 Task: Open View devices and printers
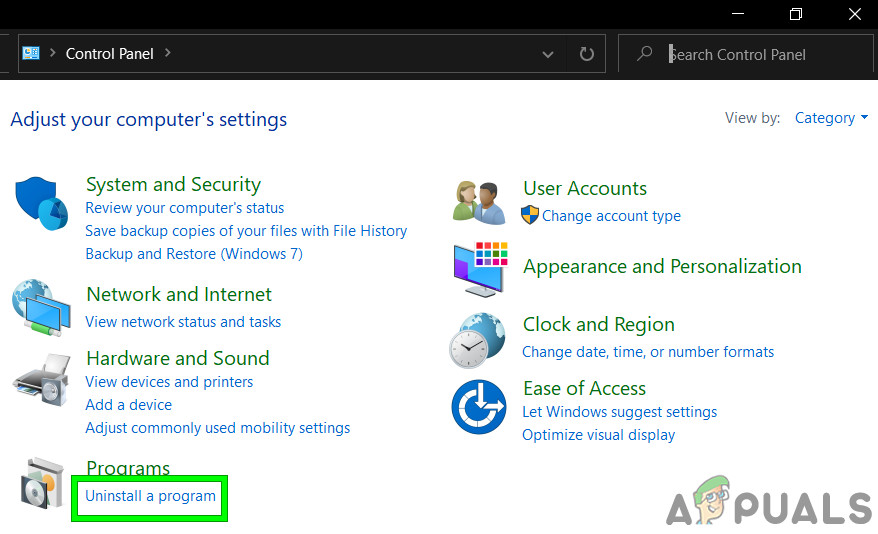tap(169, 382)
